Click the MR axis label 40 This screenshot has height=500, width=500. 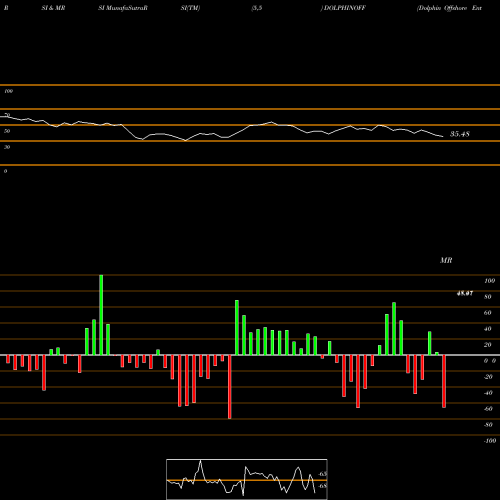click(488, 329)
